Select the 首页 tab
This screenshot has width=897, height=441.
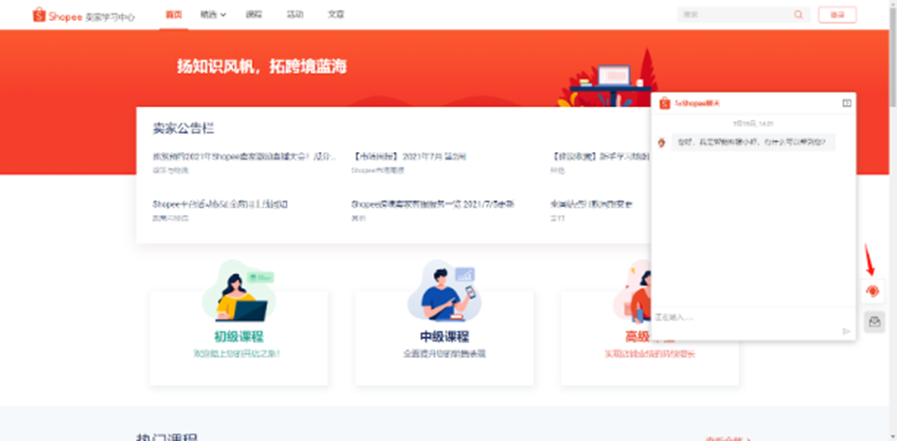174,15
